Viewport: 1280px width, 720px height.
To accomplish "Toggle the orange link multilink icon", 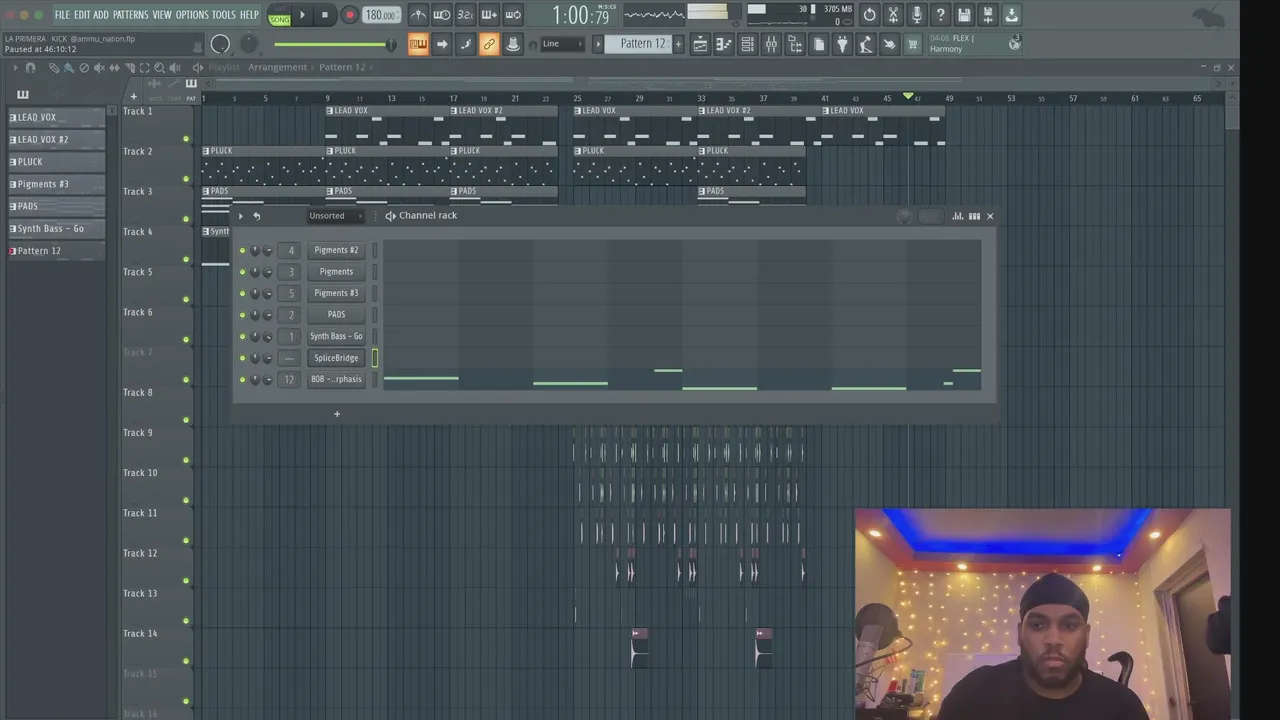I will point(489,44).
